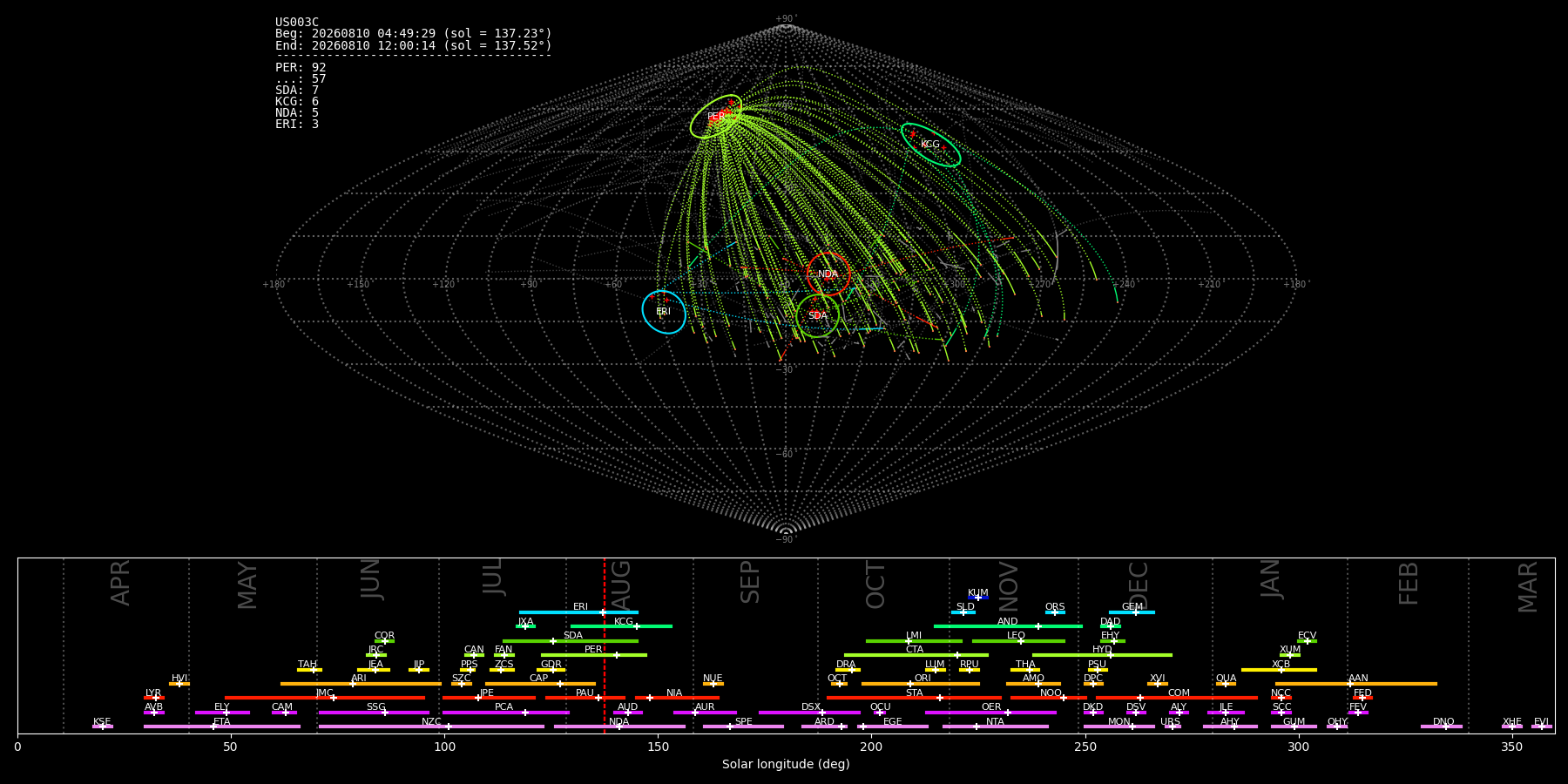Click the PER: 92 count in legend
This screenshot has width=1568, height=784.
[x=301, y=67]
